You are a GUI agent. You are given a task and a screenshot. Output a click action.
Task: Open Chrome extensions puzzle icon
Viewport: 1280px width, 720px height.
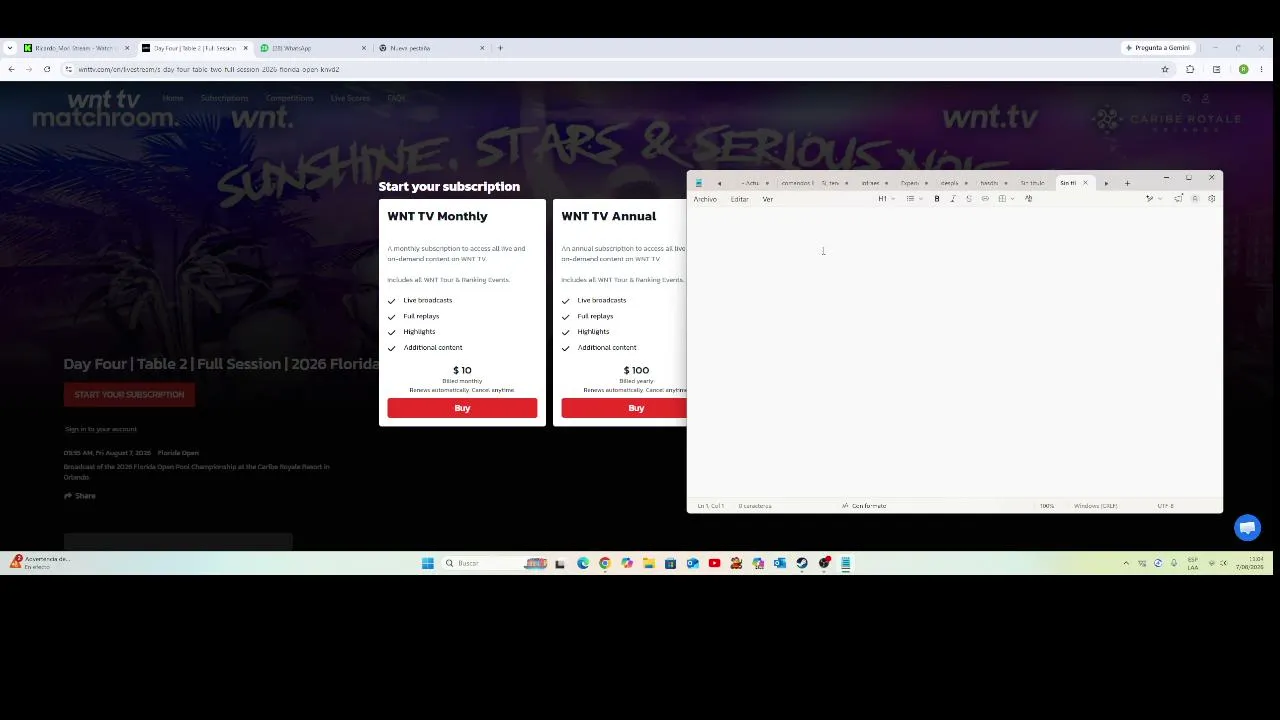[1190, 69]
